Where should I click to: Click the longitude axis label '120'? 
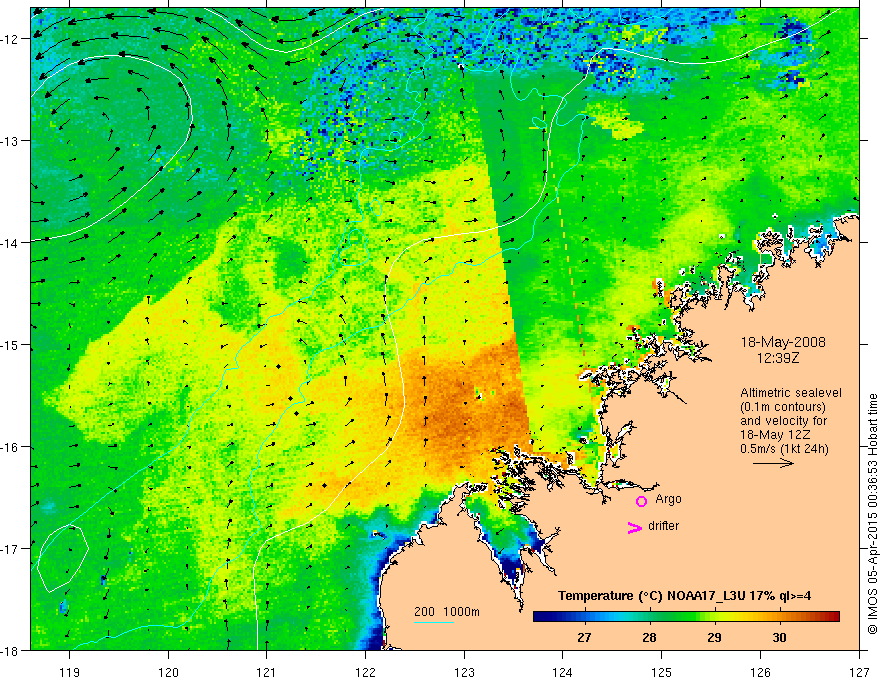pyautogui.click(x=168, y=672)
